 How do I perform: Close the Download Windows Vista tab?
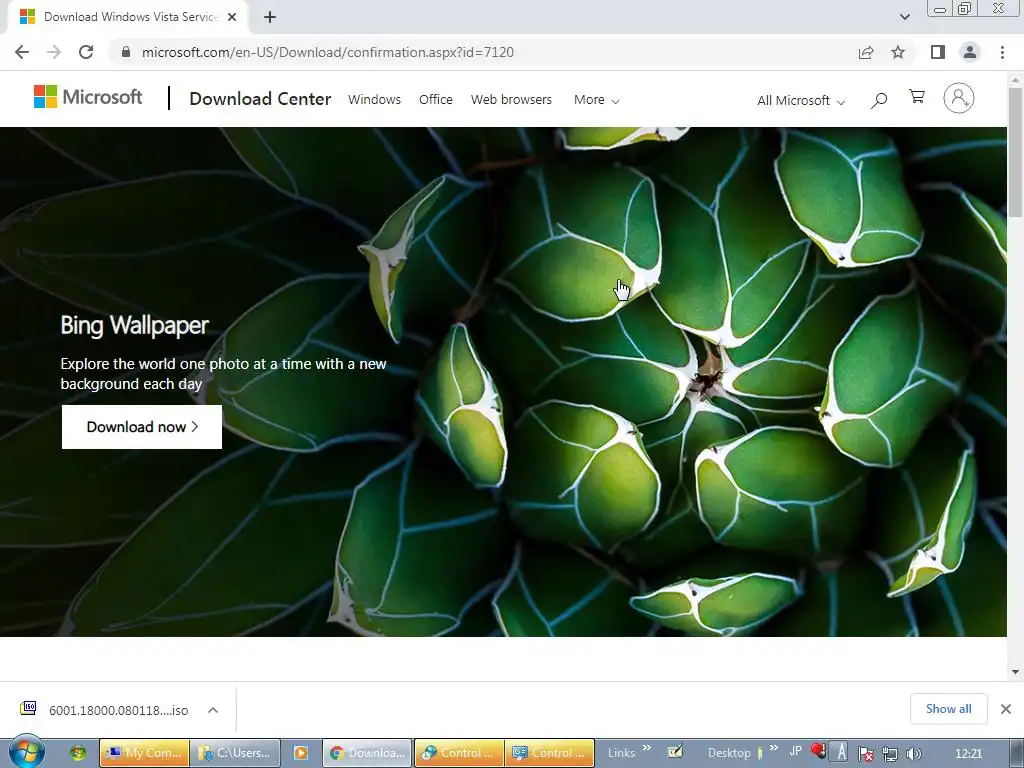pyautogui.click(x=232, y=17)
